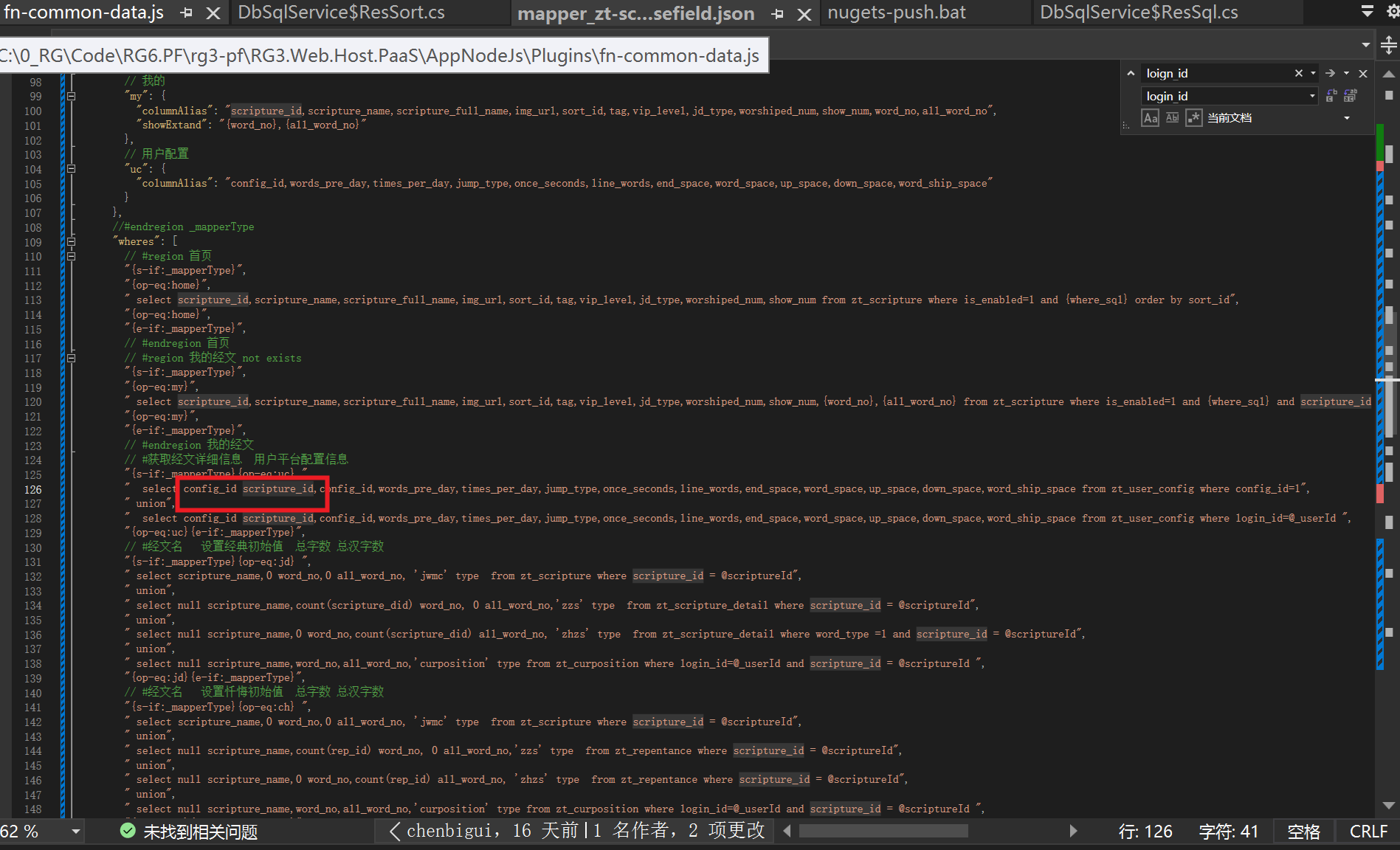Viewport: 1400px width, 850px height.
Task: Pin the mapper_zt-sc...sefield.json tab
Action: (x=778, y=14)
